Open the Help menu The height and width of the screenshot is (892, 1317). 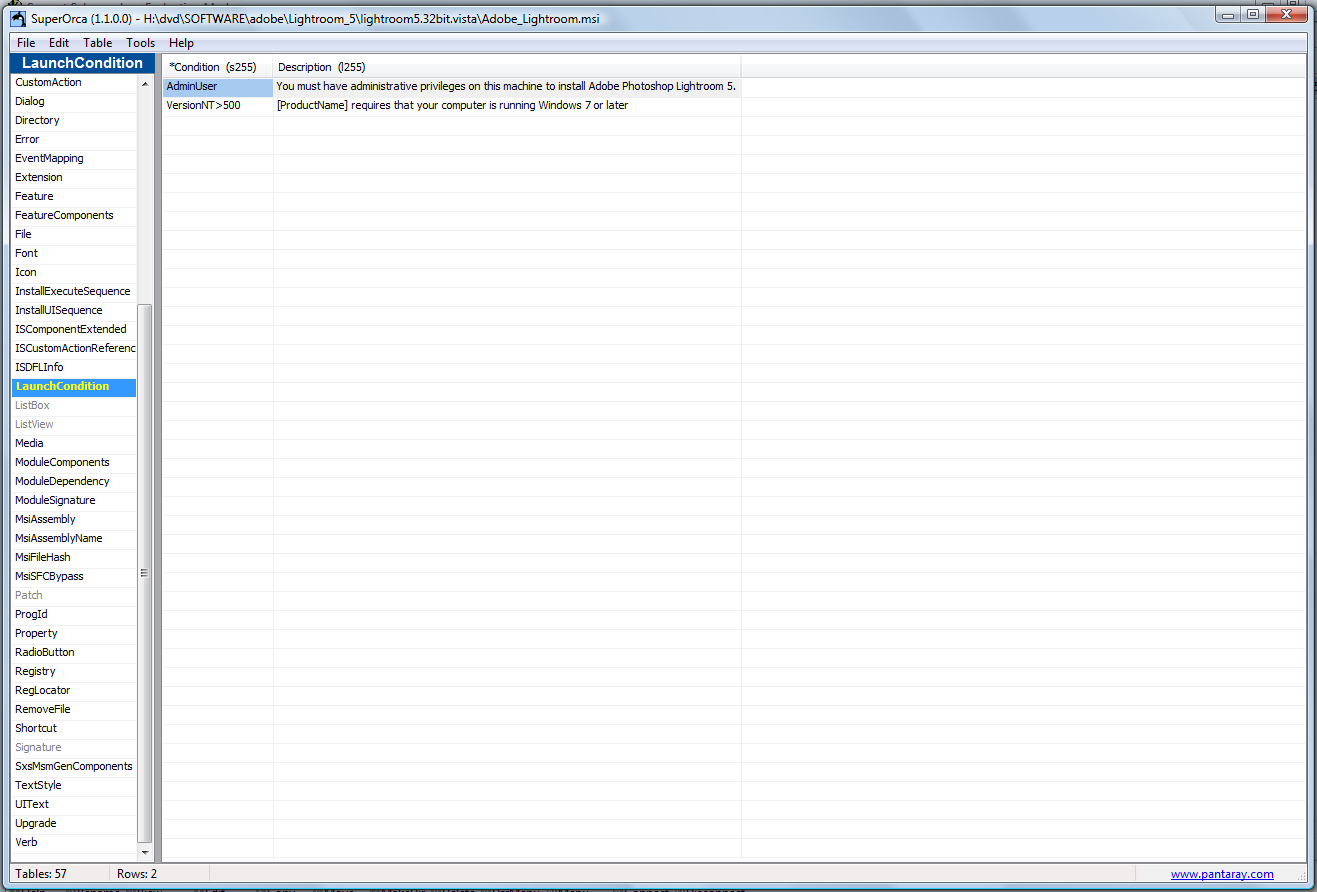pos(181,43)
